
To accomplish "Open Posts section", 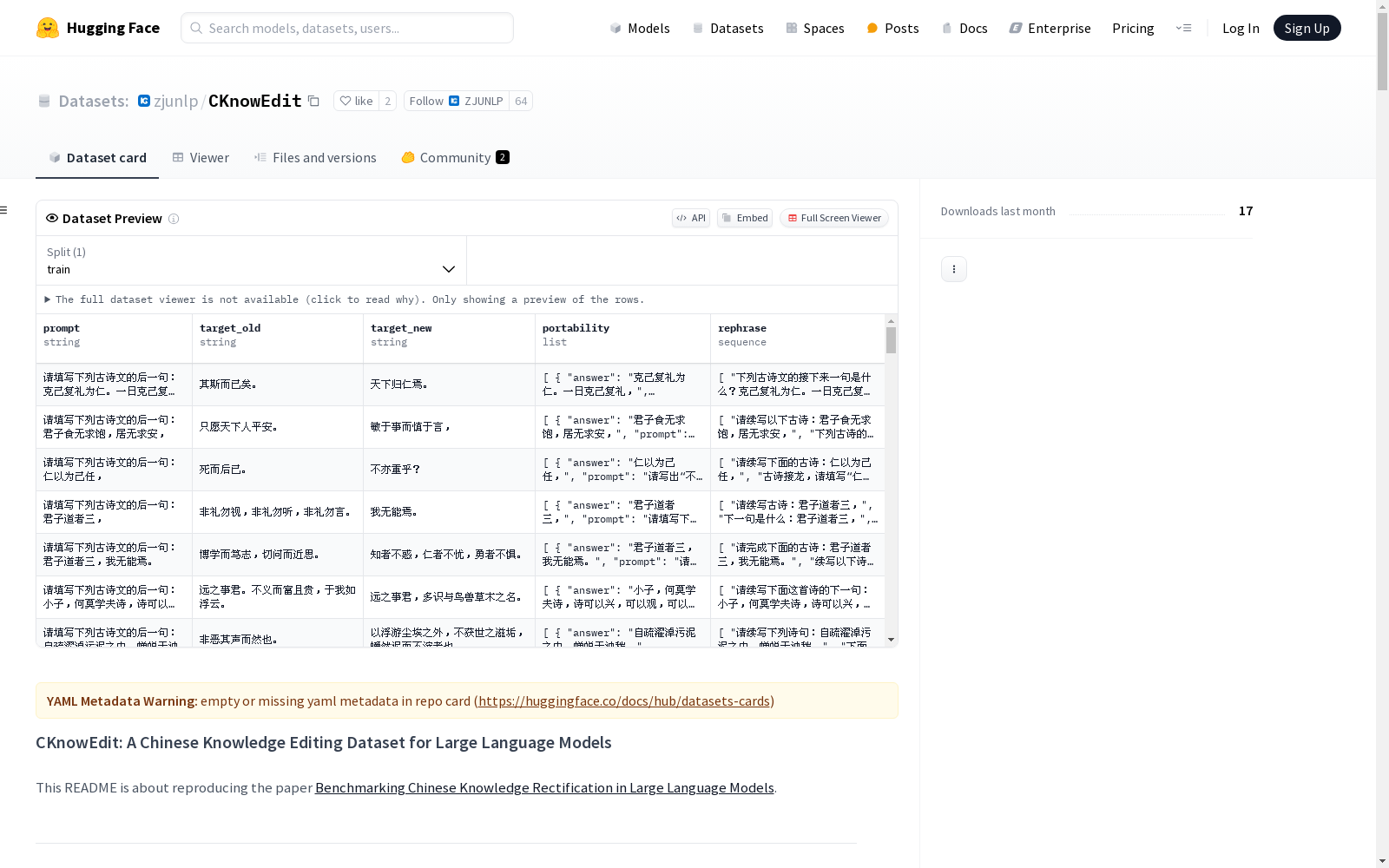I will 892,28.
